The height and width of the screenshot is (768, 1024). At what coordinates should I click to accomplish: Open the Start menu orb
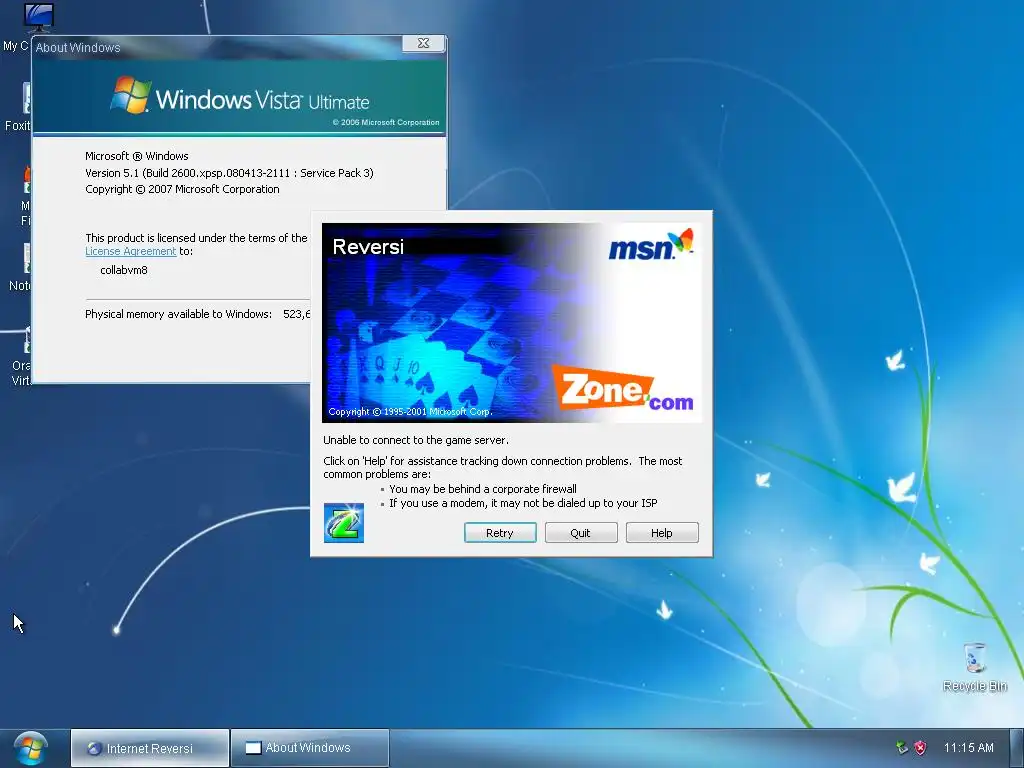pyautogui.click(x=30, y=748)
